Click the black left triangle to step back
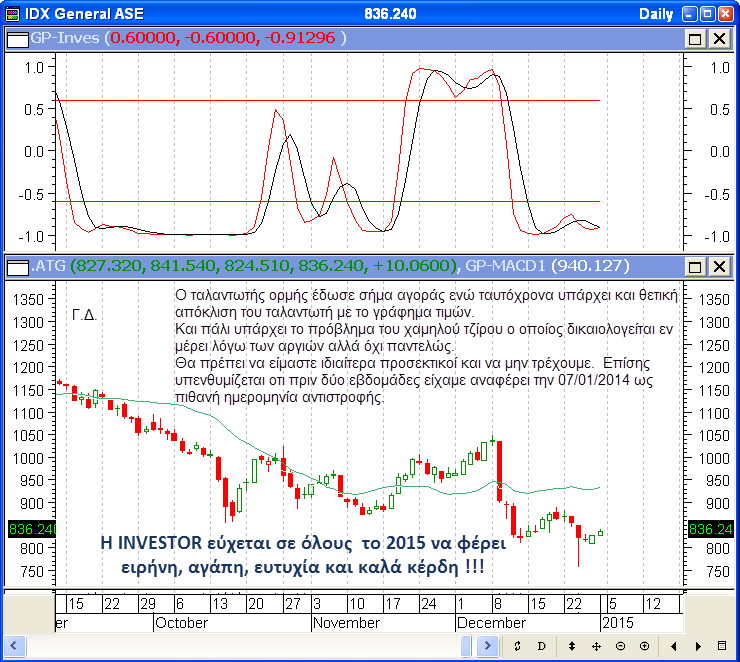 [x=673, y=646]
